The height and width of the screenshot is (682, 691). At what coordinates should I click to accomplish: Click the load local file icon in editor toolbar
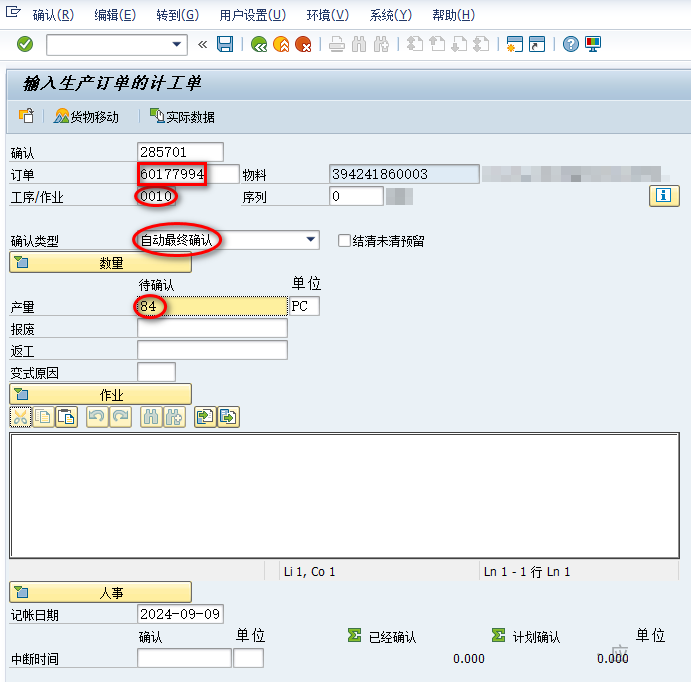[204, 417]
